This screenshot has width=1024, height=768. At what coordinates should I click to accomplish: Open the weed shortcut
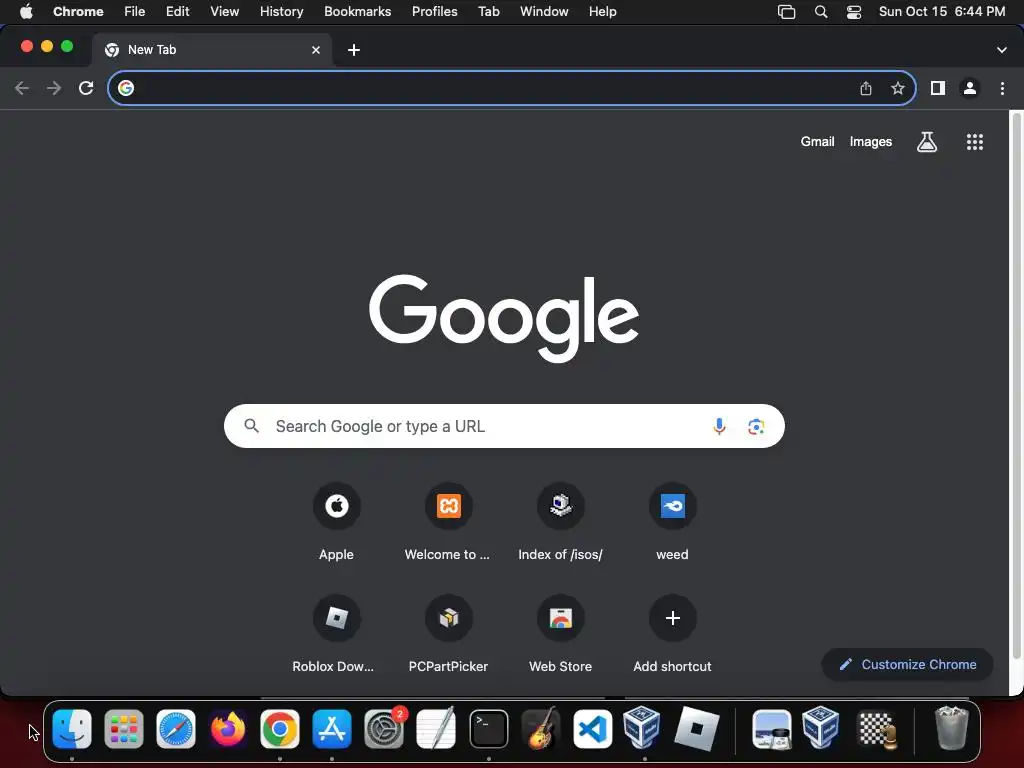pos(672,522)
